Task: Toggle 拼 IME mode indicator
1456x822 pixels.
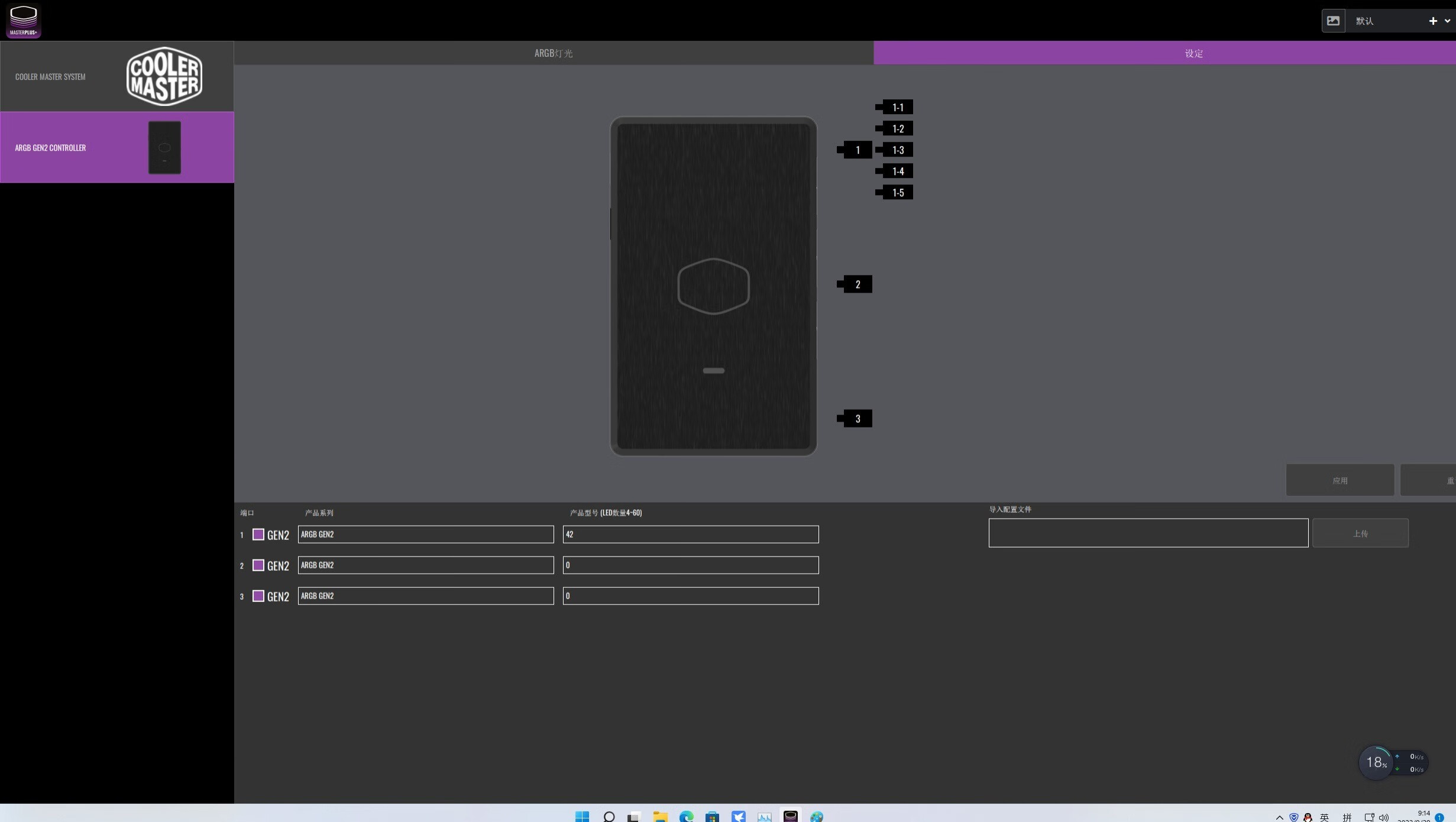Action: 1347,817
